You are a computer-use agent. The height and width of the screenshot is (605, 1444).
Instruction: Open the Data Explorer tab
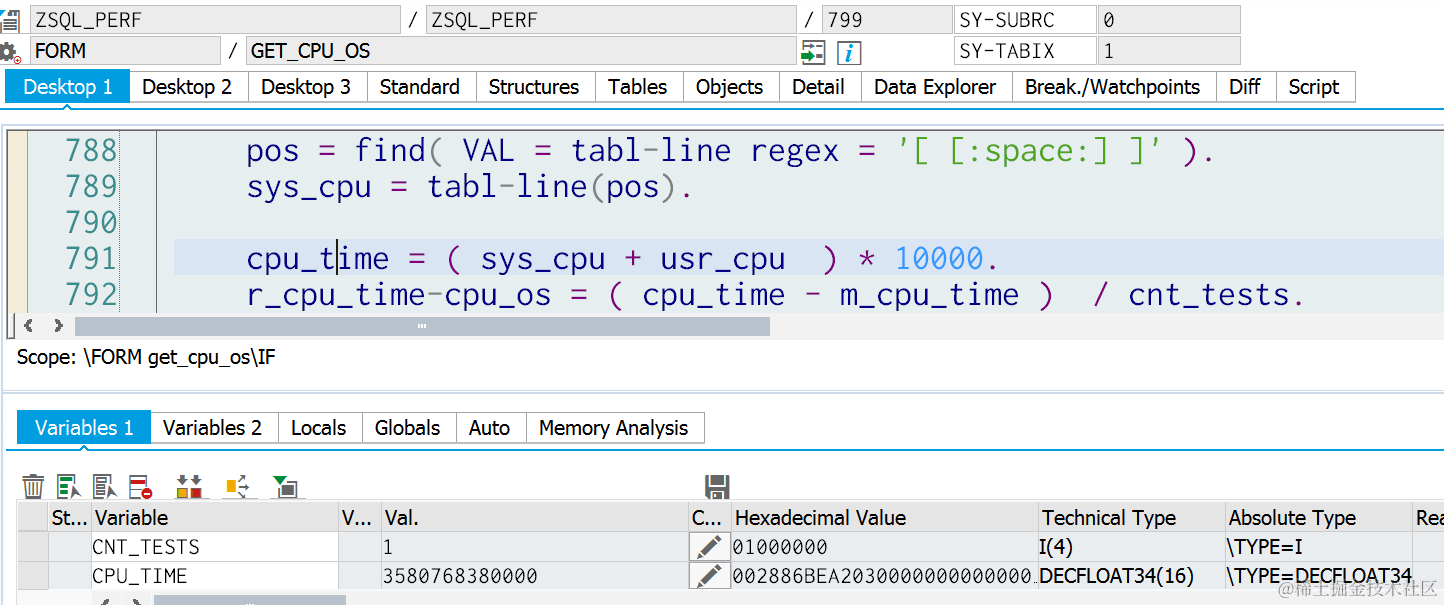(x=935, y=87)
